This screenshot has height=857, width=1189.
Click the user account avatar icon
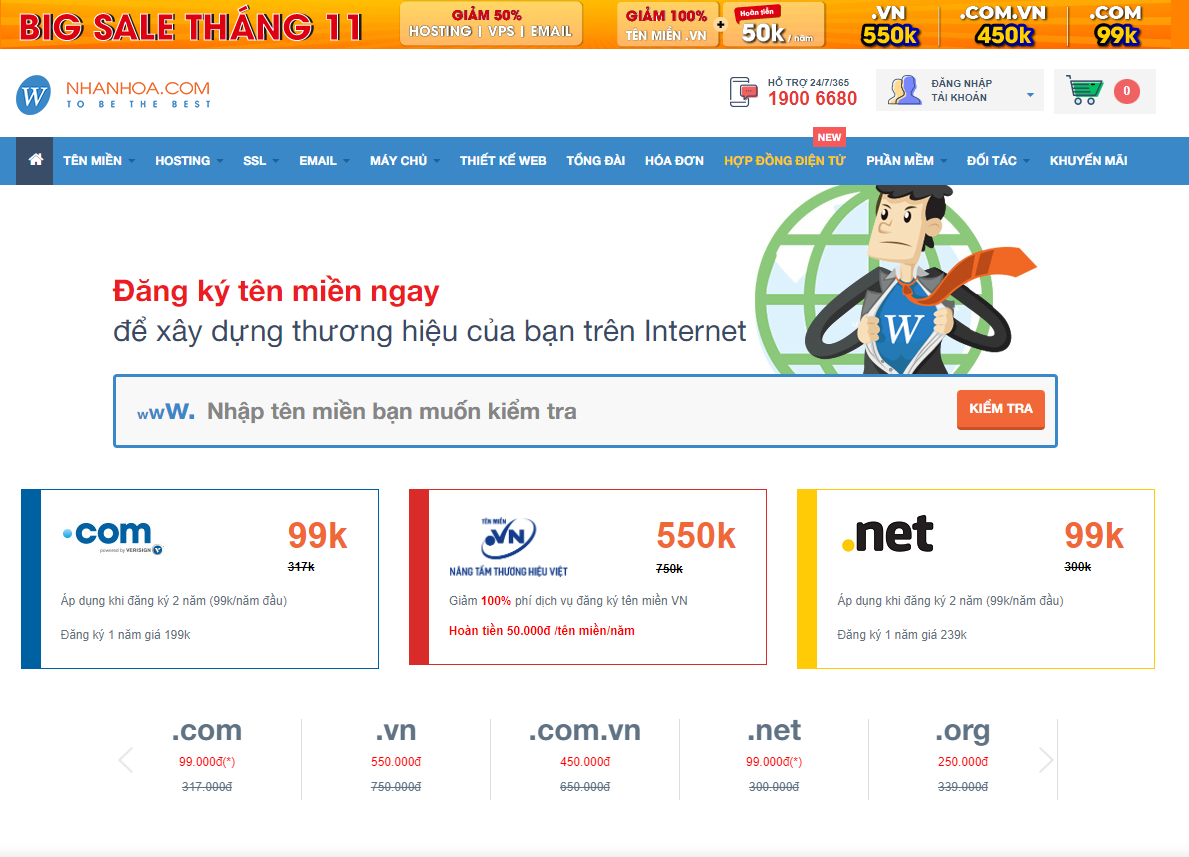point(904,90)
